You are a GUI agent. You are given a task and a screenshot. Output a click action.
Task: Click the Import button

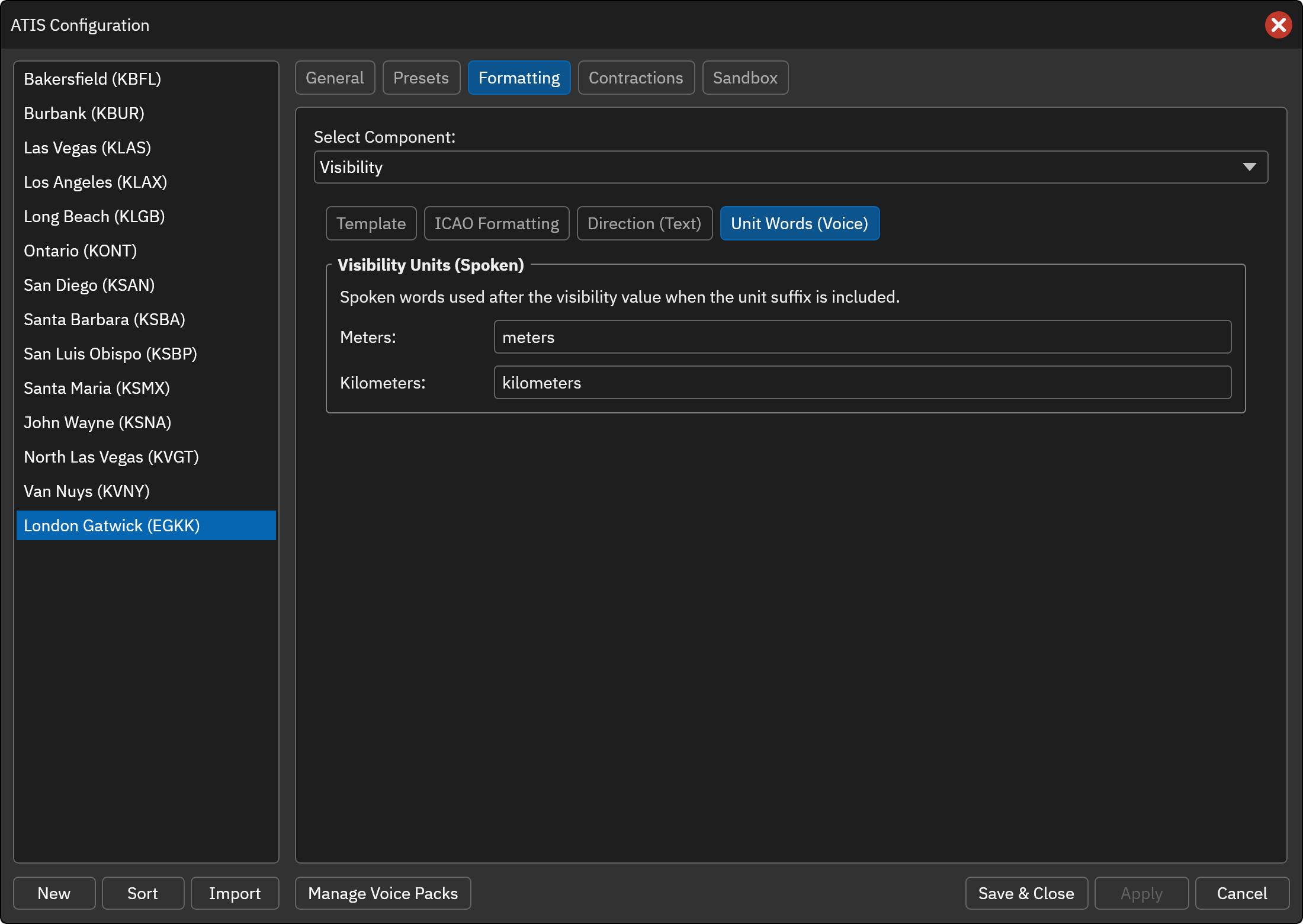pyautogui.click(x=235, y=893)
